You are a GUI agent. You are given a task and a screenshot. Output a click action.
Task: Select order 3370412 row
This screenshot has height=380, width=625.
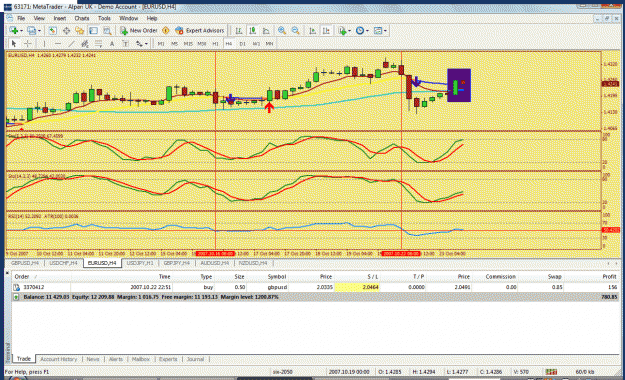(315, 287)
